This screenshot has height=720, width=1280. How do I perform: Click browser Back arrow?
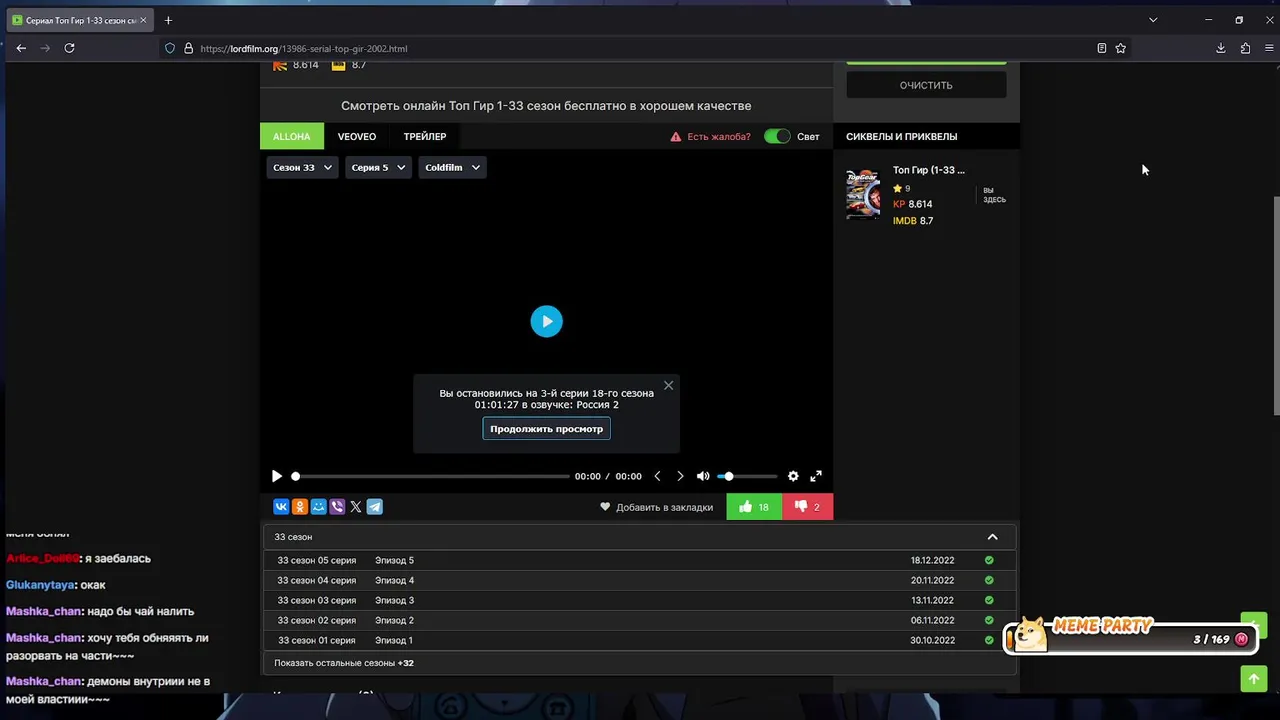21,48
